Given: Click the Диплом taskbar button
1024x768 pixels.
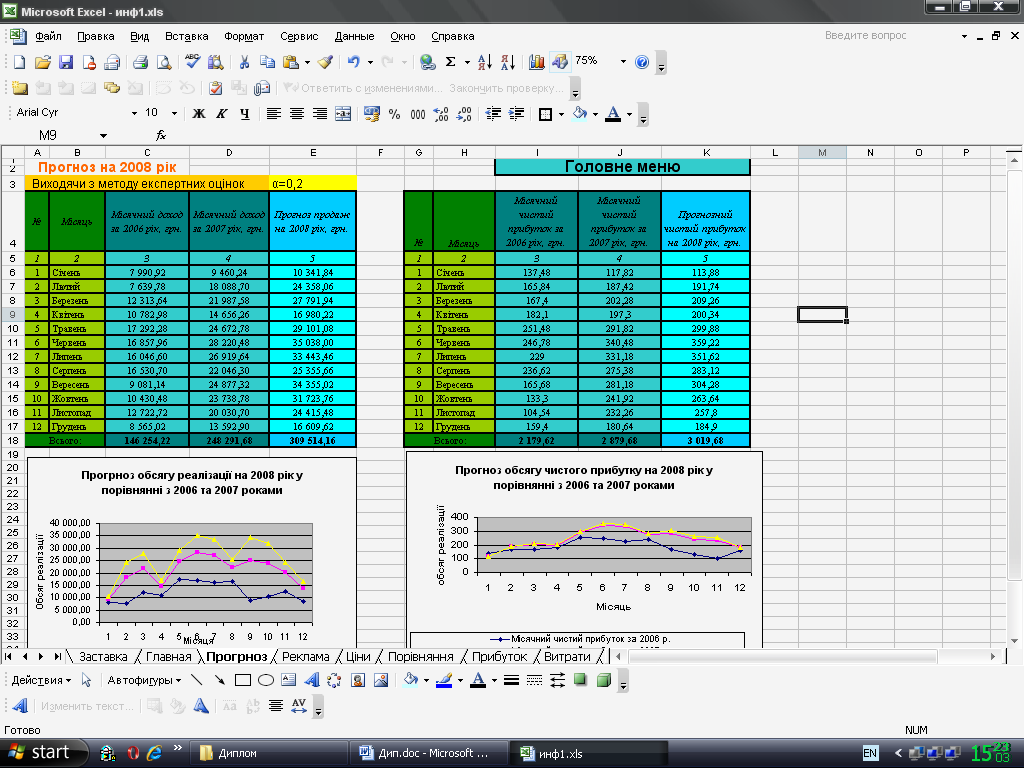Looking at the screenshot, I should pyautogui.click(x=237, y=753).
